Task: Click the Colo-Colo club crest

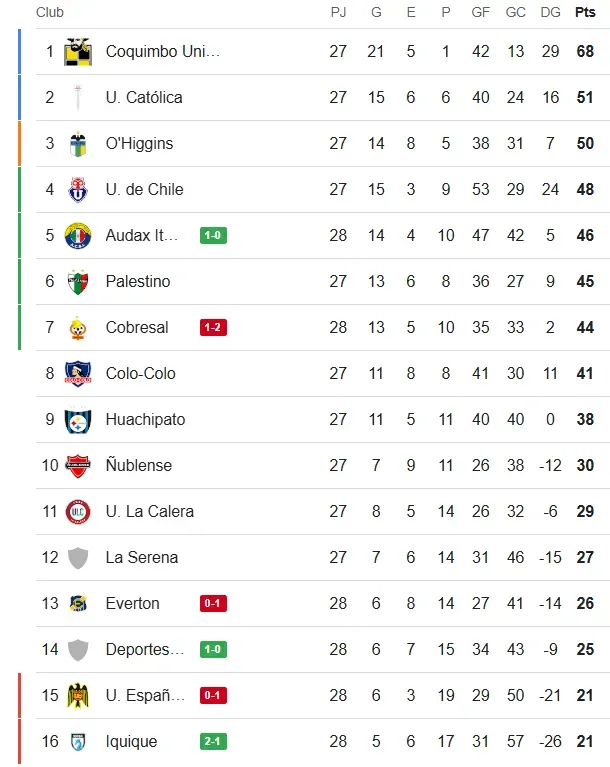Action: coord(78,374)
